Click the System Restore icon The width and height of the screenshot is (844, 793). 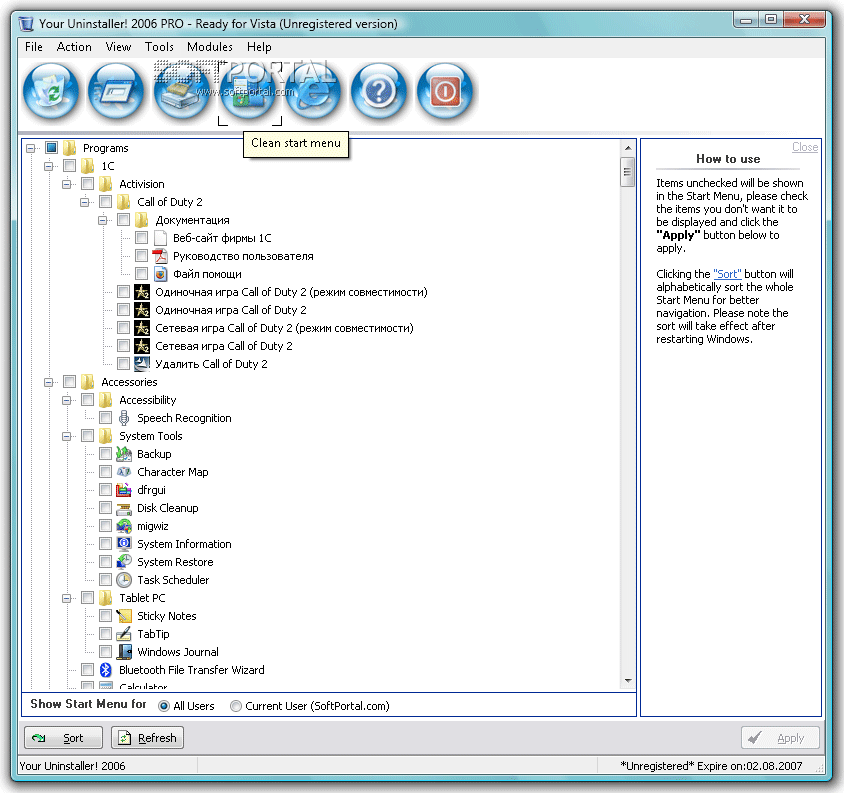coord(124,562)
